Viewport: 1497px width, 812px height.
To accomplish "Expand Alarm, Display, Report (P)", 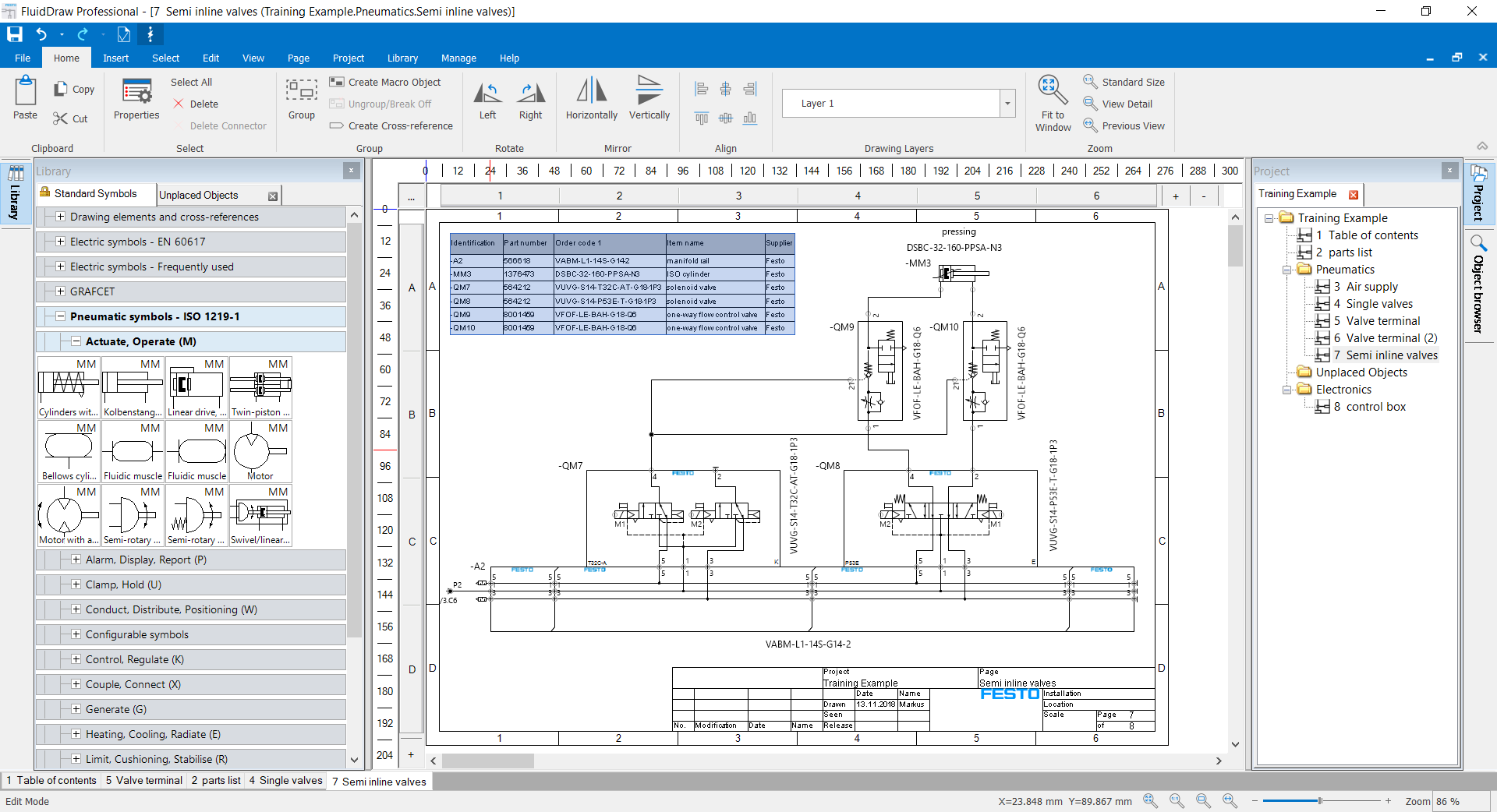I will [x=76, y=560].
